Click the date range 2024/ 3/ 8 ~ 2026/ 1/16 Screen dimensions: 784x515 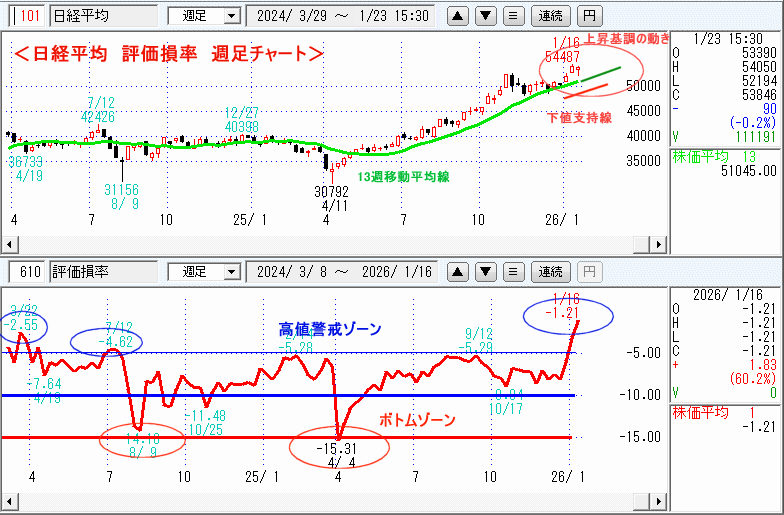click(342, 272)
